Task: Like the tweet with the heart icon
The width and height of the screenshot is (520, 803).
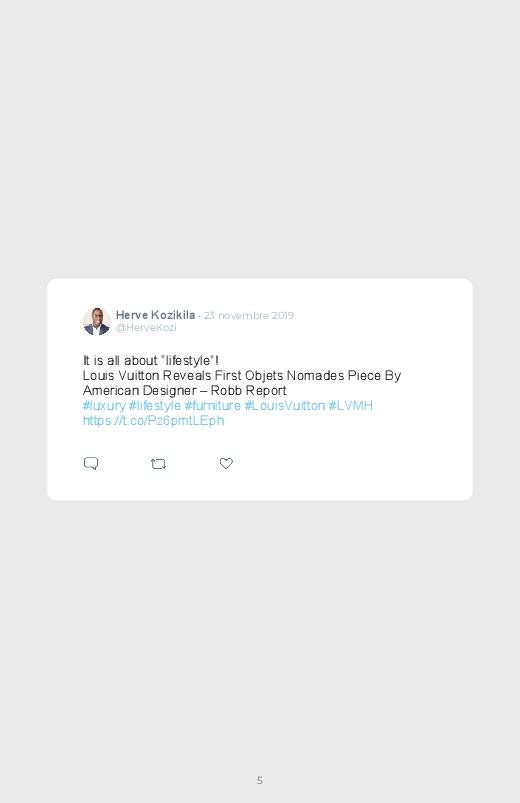Action: [226, 463]
